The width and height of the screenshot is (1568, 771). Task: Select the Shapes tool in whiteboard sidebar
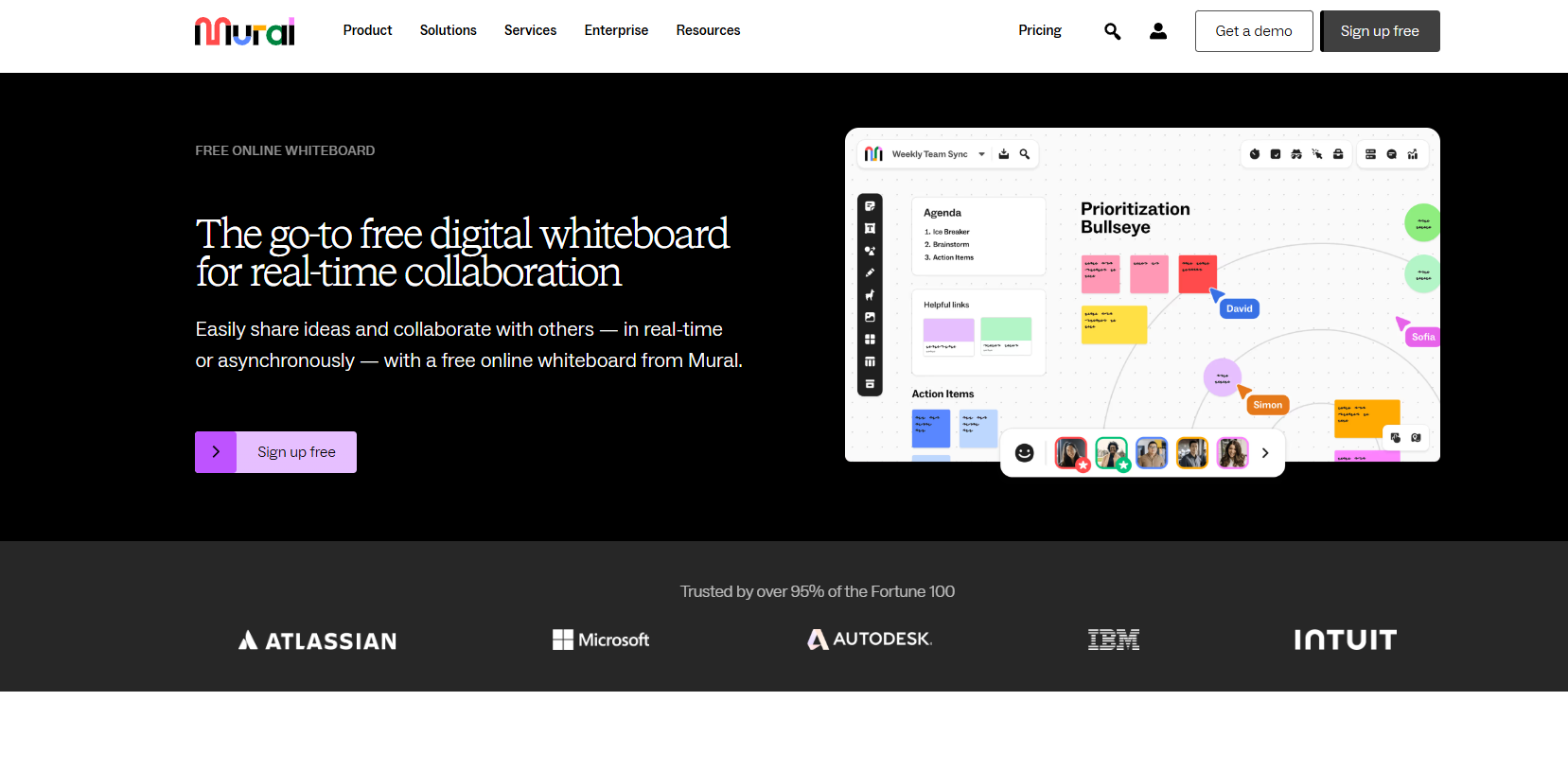point(870,251)
